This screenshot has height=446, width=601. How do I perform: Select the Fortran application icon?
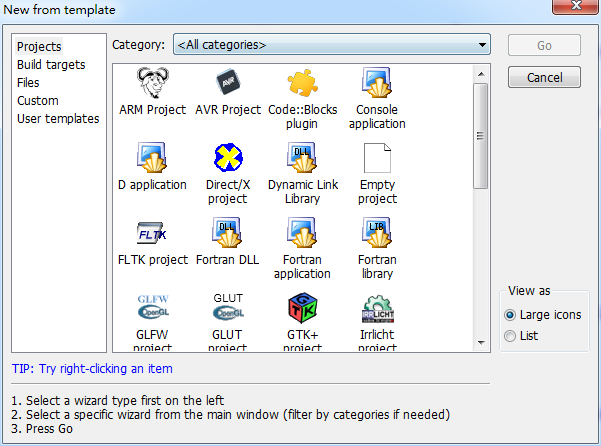click(302, 233)
